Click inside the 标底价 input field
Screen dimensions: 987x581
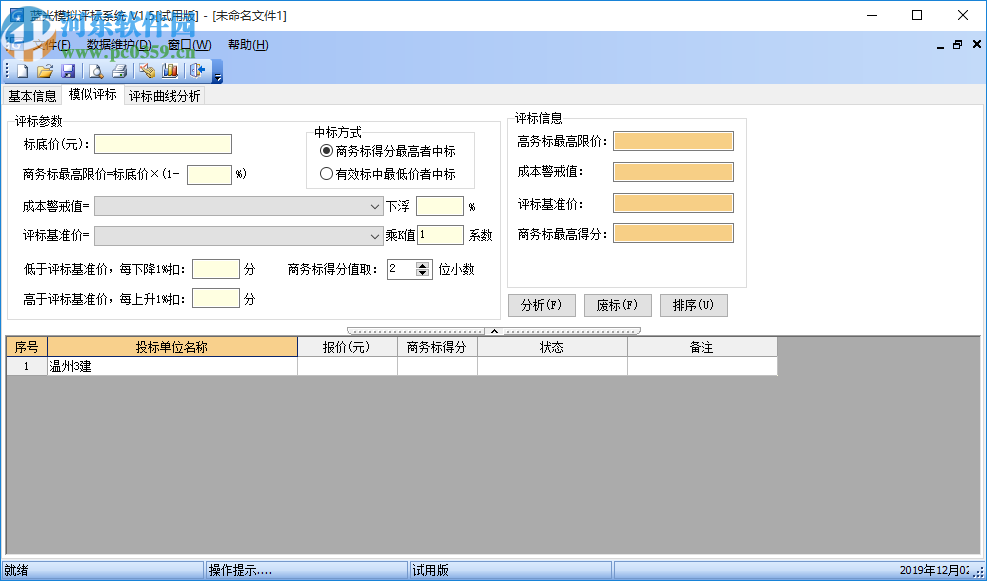coord(162,143)
